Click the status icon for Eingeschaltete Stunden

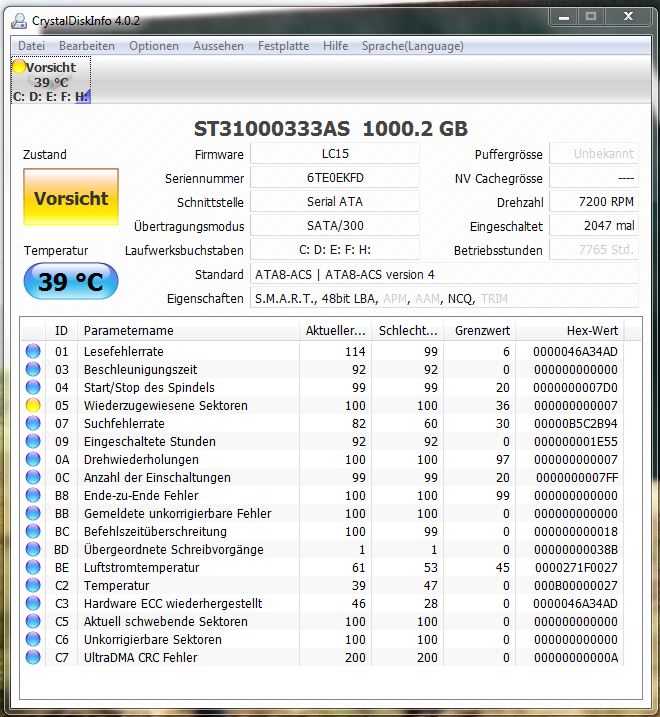[x=33, y=441]
